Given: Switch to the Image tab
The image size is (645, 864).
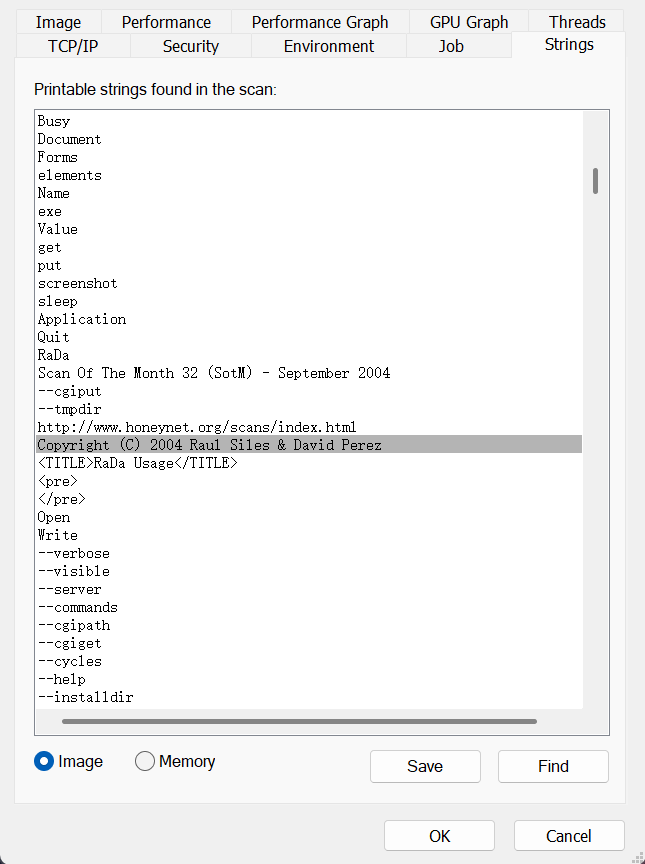Looking at the screenshot, I should coord(58,22).
